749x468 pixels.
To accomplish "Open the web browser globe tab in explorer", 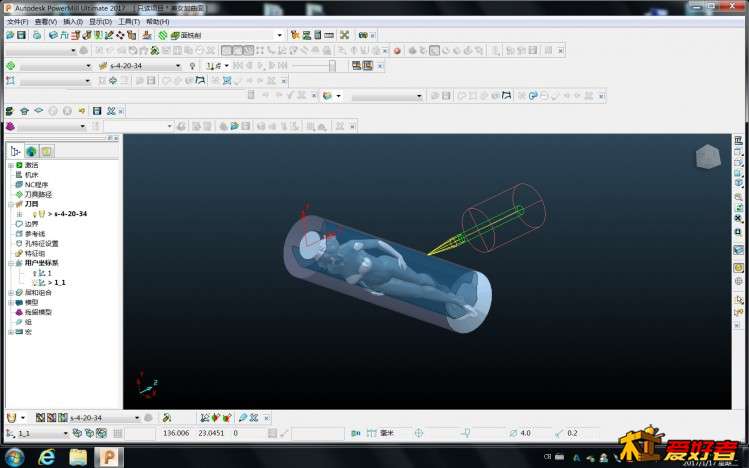I will [31, 151].
